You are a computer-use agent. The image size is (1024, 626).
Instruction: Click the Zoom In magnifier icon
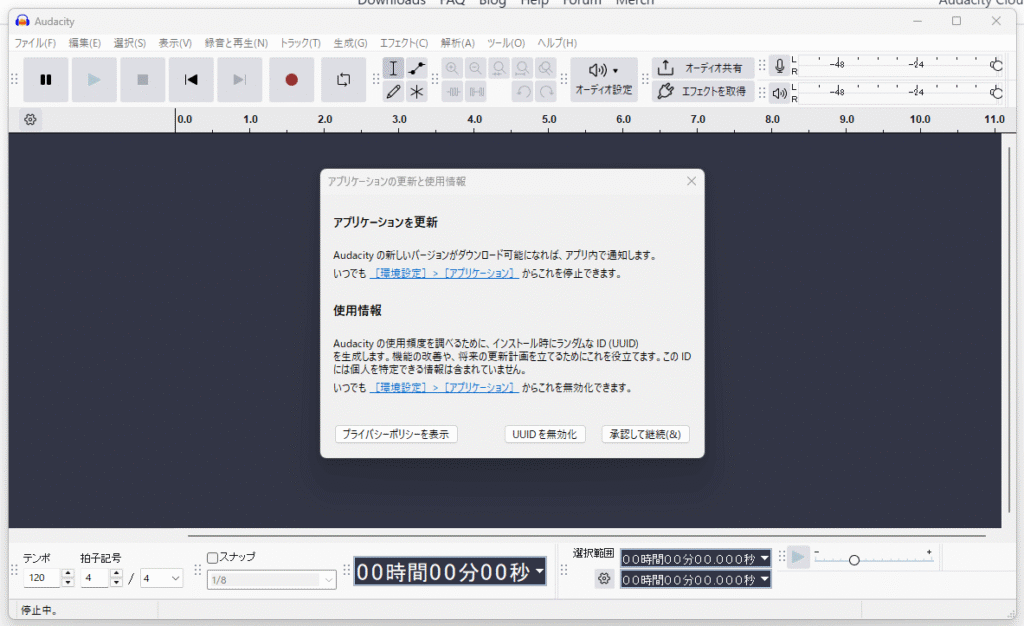coord(452,69)
